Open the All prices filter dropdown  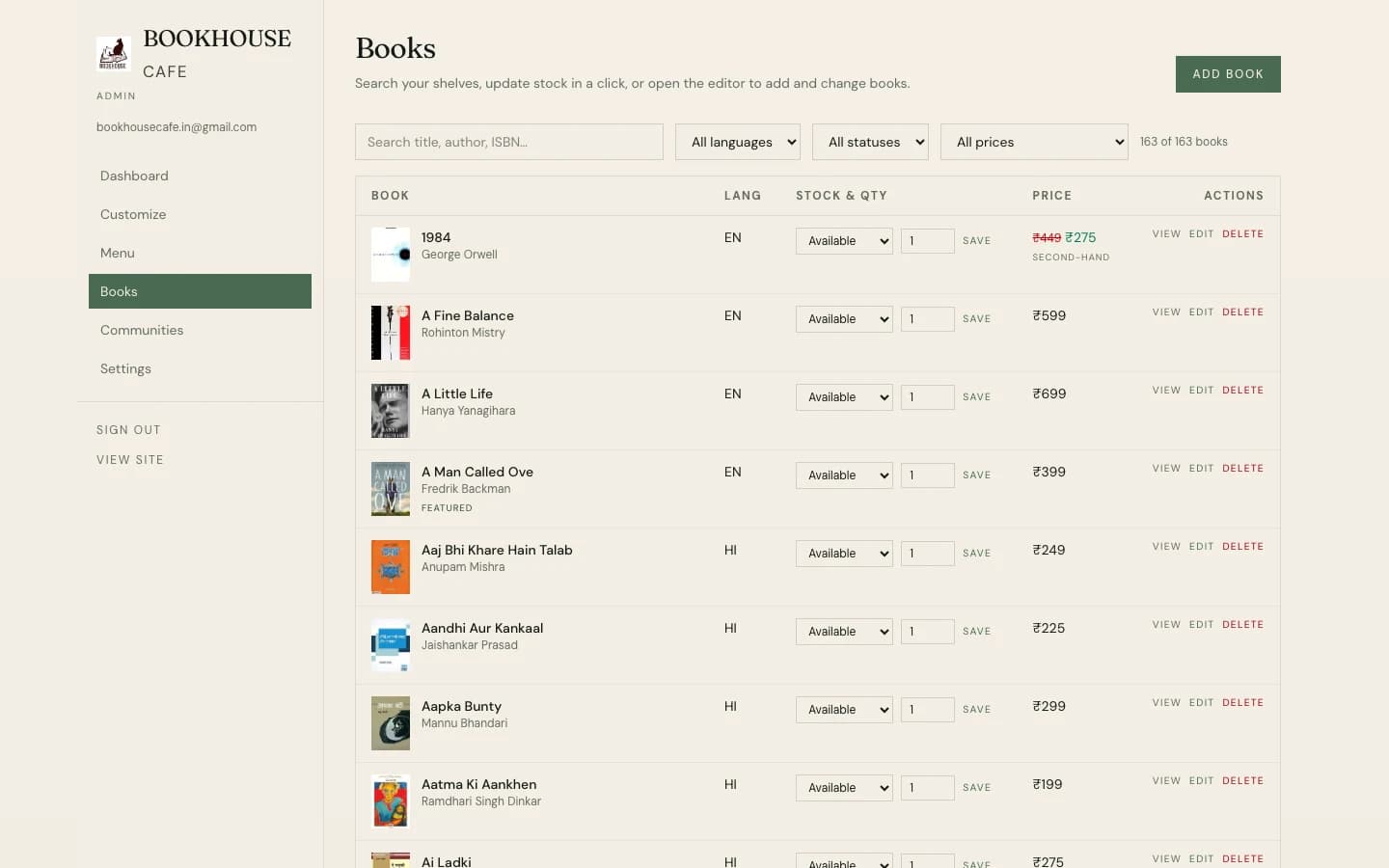click(x=1034, y=142)
